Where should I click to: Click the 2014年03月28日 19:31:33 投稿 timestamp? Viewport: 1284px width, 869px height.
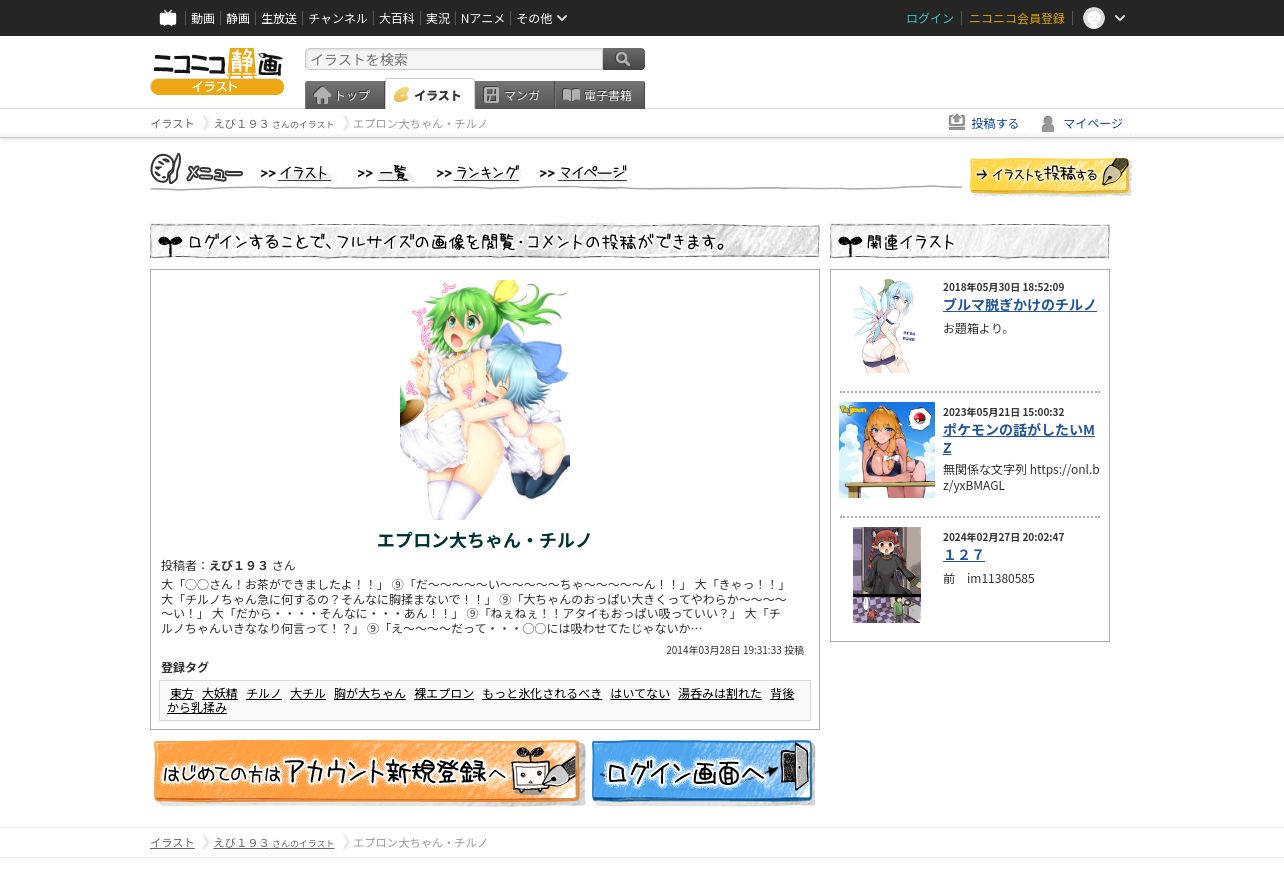tap(735, 650)
